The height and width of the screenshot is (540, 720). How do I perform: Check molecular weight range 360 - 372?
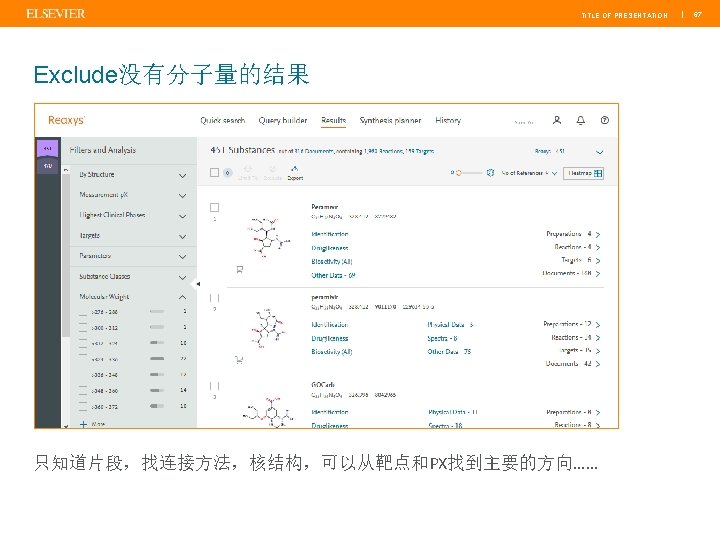coord(83,406)
